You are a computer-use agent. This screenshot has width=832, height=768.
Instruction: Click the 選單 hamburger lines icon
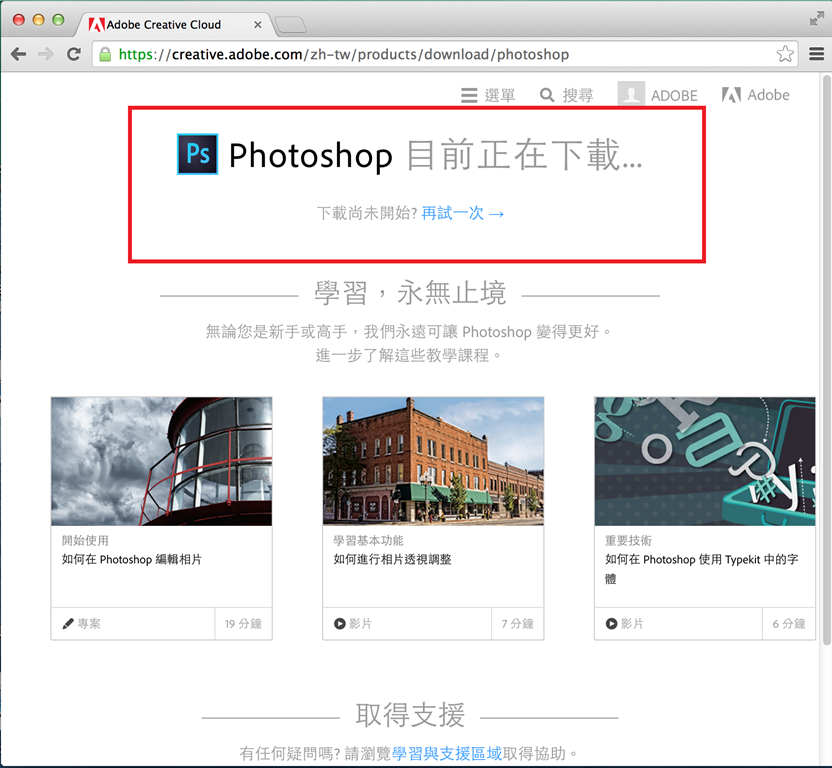point(469,96)
